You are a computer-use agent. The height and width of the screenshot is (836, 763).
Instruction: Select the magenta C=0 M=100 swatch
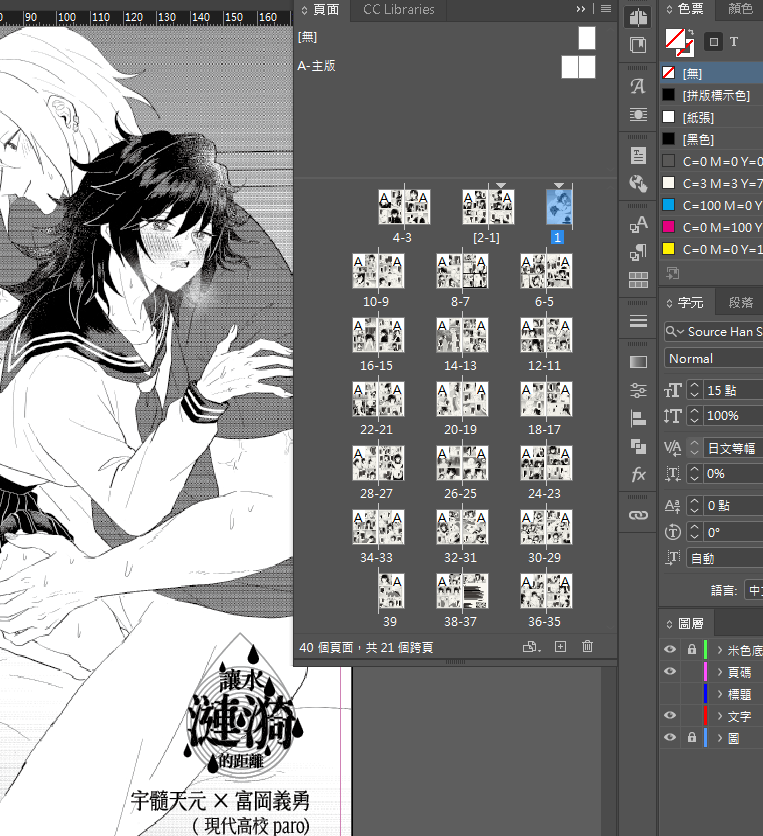point(712,227)
